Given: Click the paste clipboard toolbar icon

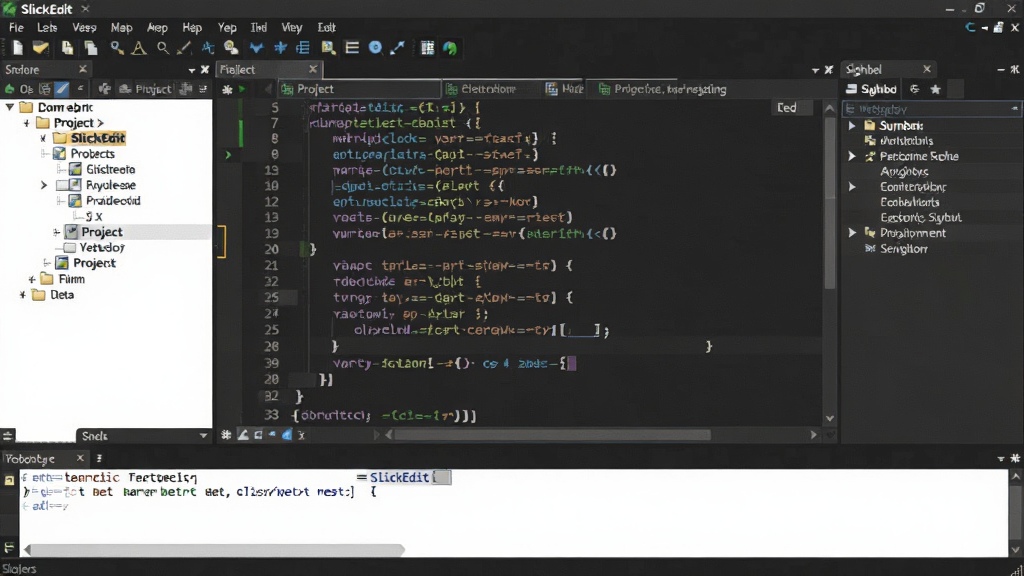Looking at the screenshot, I should 67,48.
